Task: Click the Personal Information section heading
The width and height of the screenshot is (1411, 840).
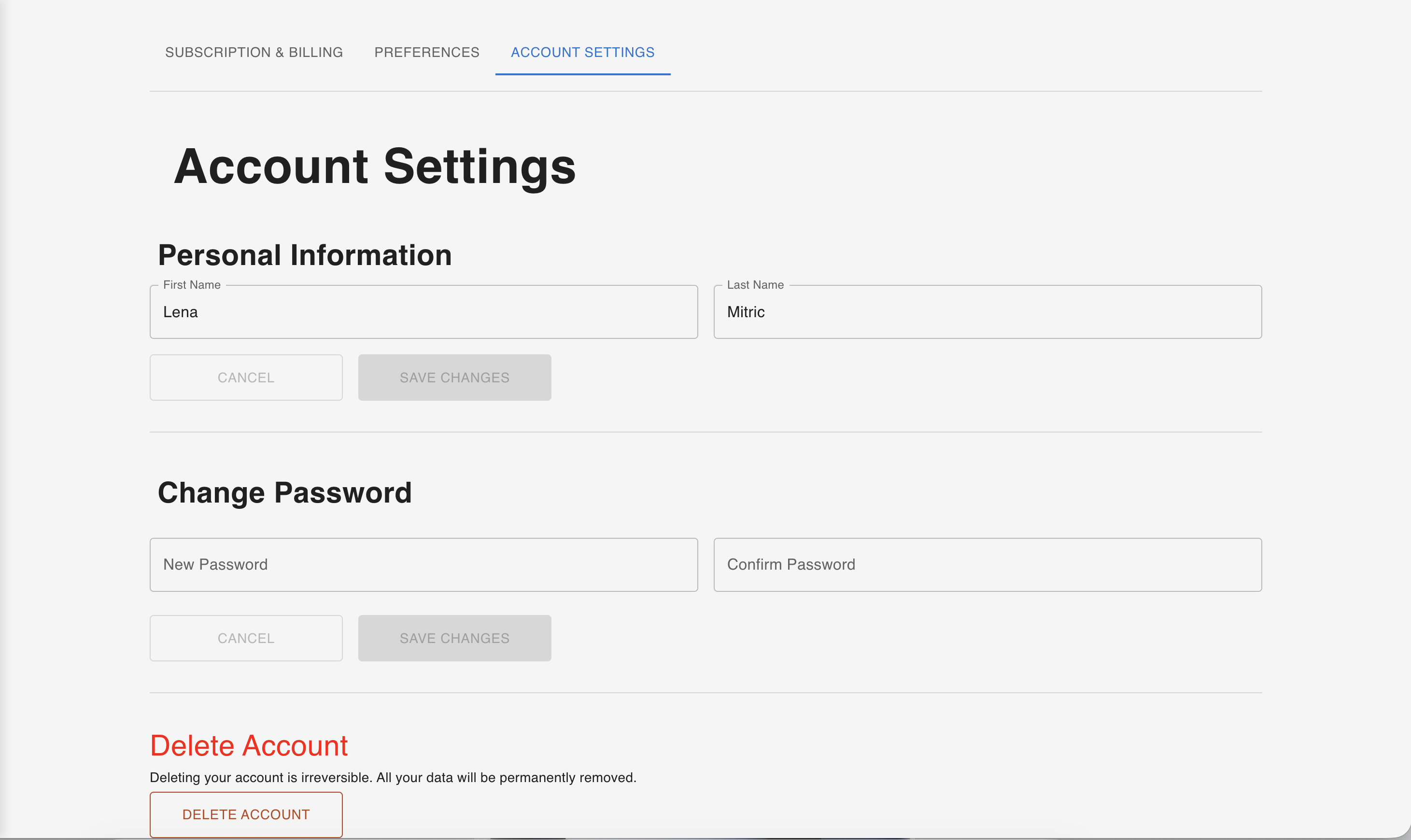Action: pyautogui.click(x=305, y=255)
